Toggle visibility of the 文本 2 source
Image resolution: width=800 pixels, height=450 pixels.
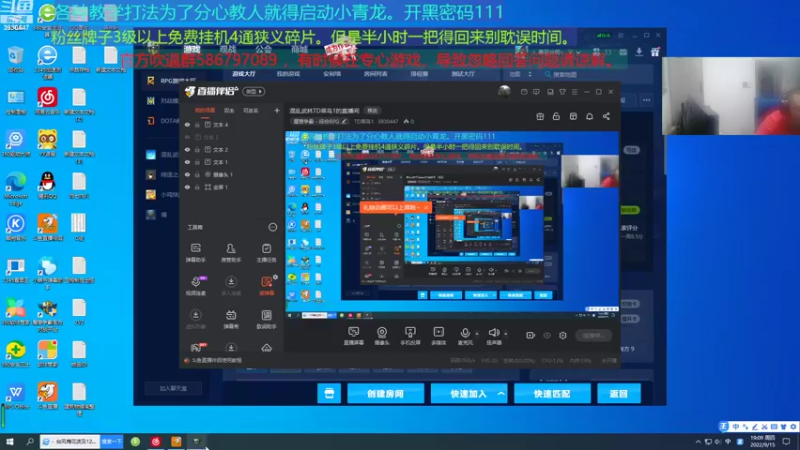click(x=187, y=149)
